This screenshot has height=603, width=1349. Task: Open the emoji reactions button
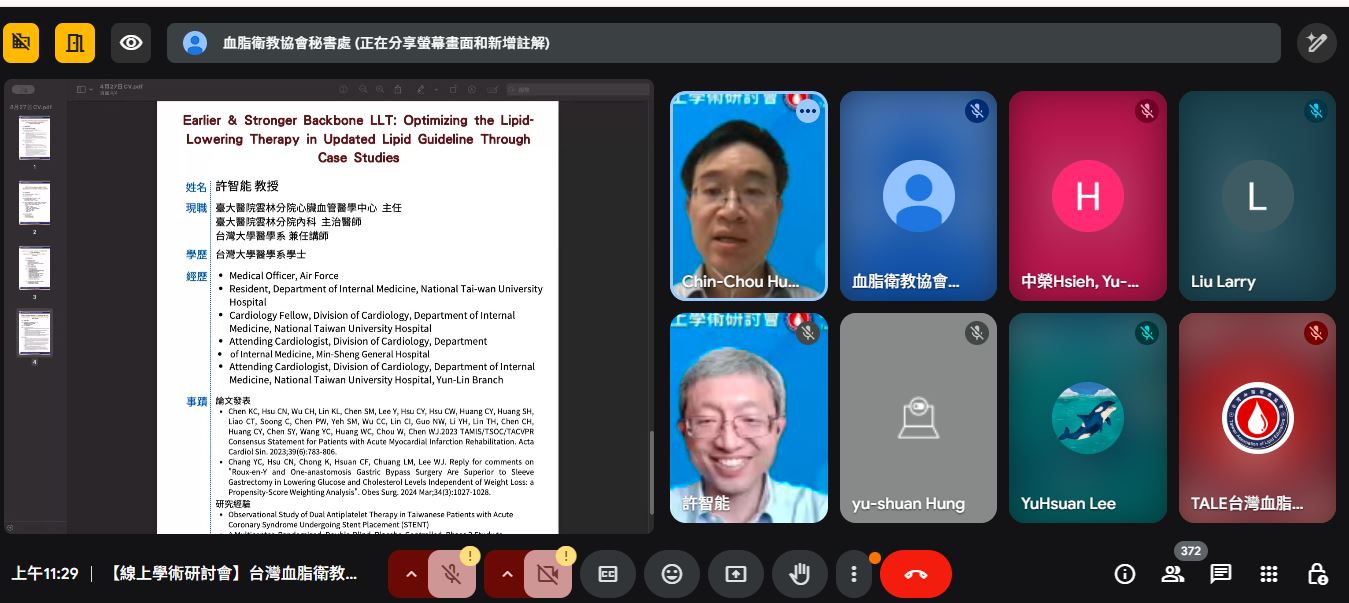click(672, 574)
